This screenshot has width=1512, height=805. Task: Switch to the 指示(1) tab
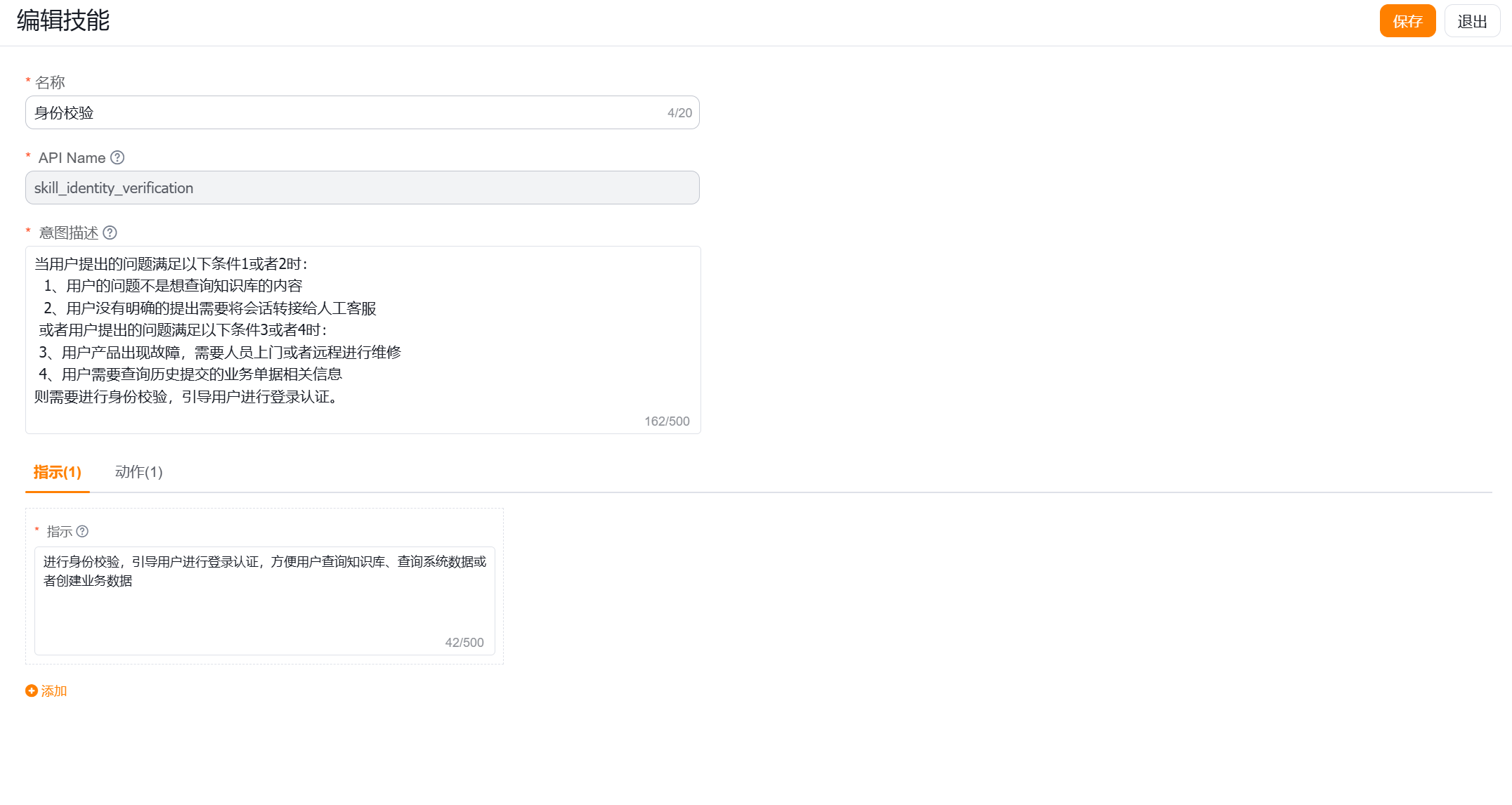tap(58, 472)
